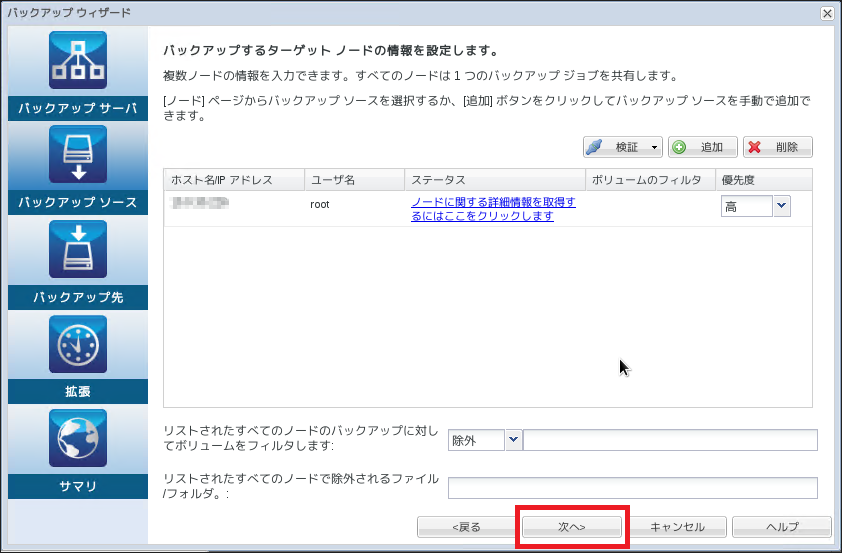Click the 除外 filter type field
This screenshot has height=553, width=842.
click(x=476, y=440)
